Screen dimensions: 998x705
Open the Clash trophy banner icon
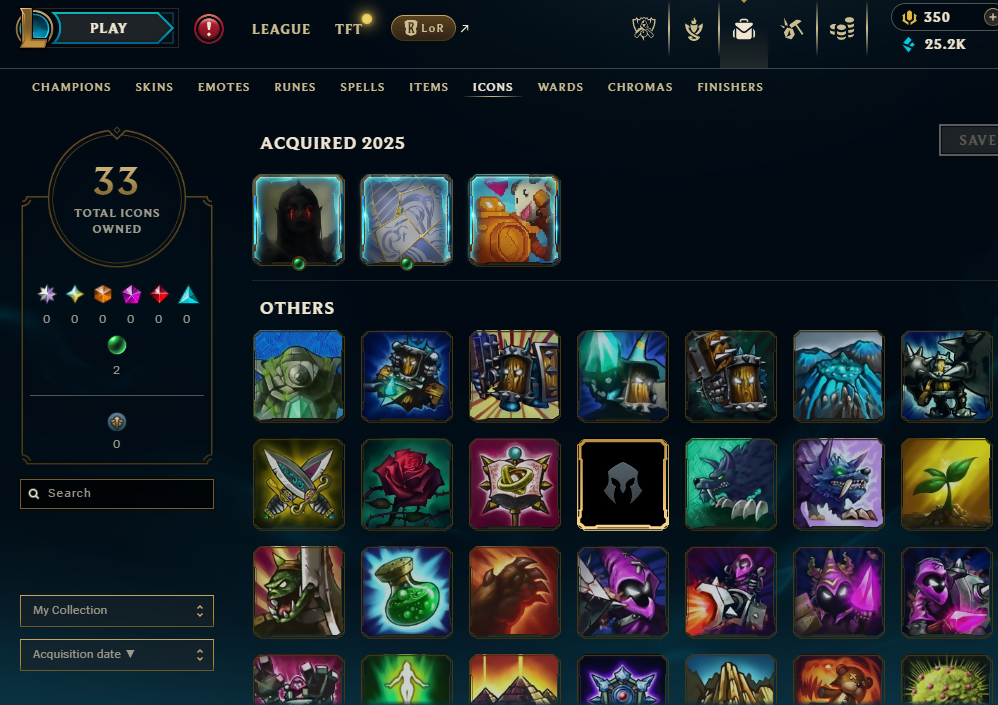click(x=643, y=29)
